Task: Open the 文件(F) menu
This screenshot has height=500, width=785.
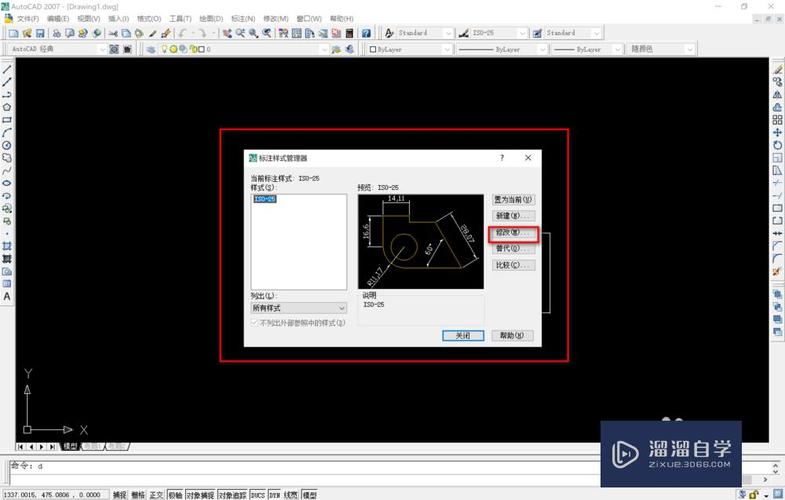Action: [x=28, y=19]
